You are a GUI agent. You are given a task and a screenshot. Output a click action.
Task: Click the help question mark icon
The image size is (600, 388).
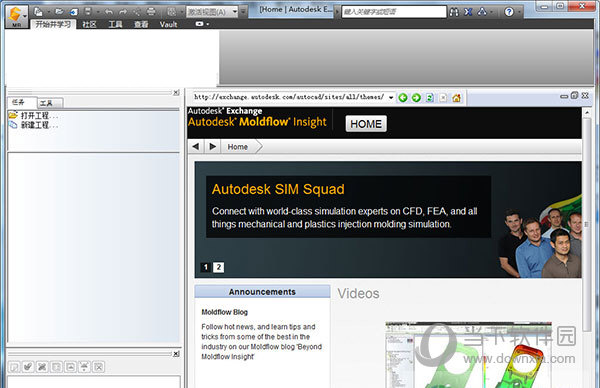coord(509,12)
